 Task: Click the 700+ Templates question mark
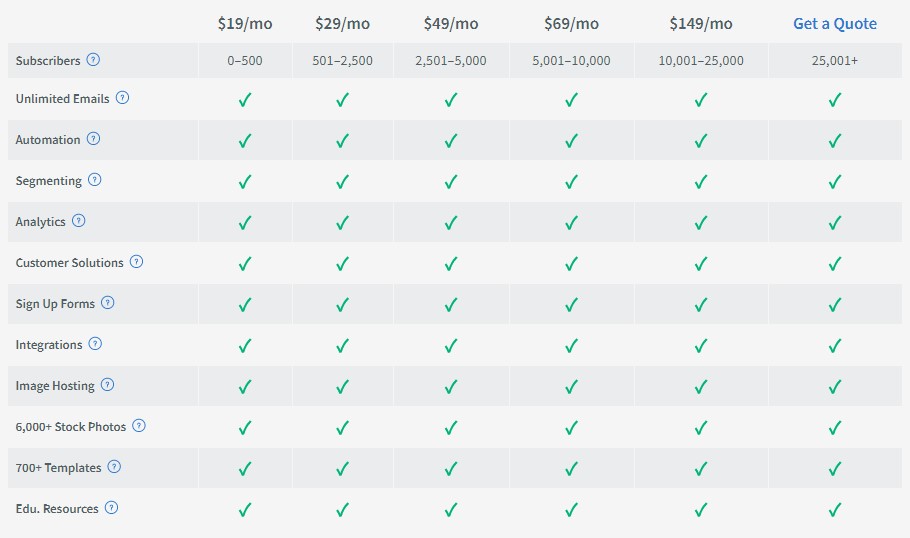coord(114,467)
